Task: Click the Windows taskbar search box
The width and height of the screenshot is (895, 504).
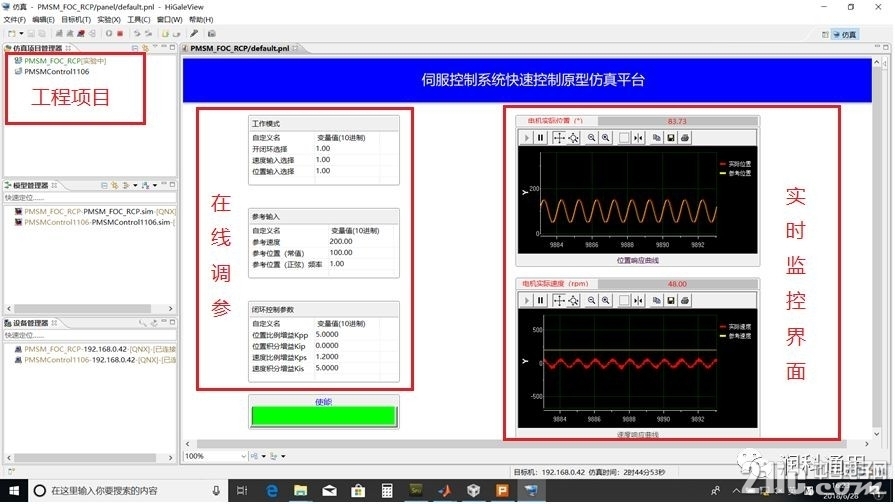Action: (128, 490)
